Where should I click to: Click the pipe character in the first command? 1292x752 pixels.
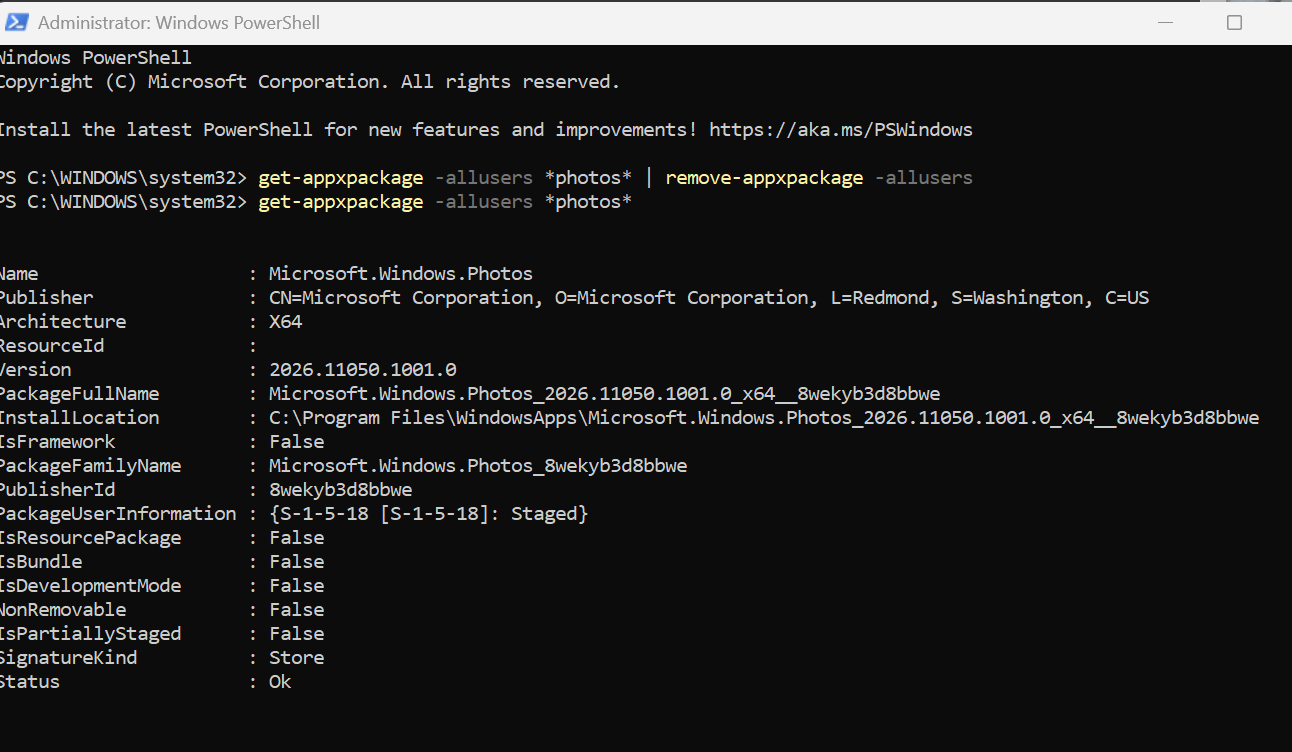pyautogui.click(x=648, y=178)
